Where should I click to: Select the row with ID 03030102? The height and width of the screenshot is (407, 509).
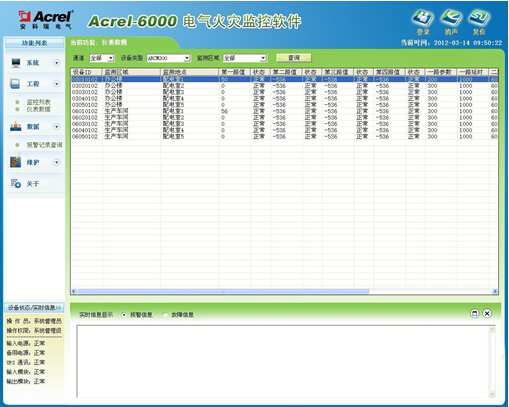285,92
